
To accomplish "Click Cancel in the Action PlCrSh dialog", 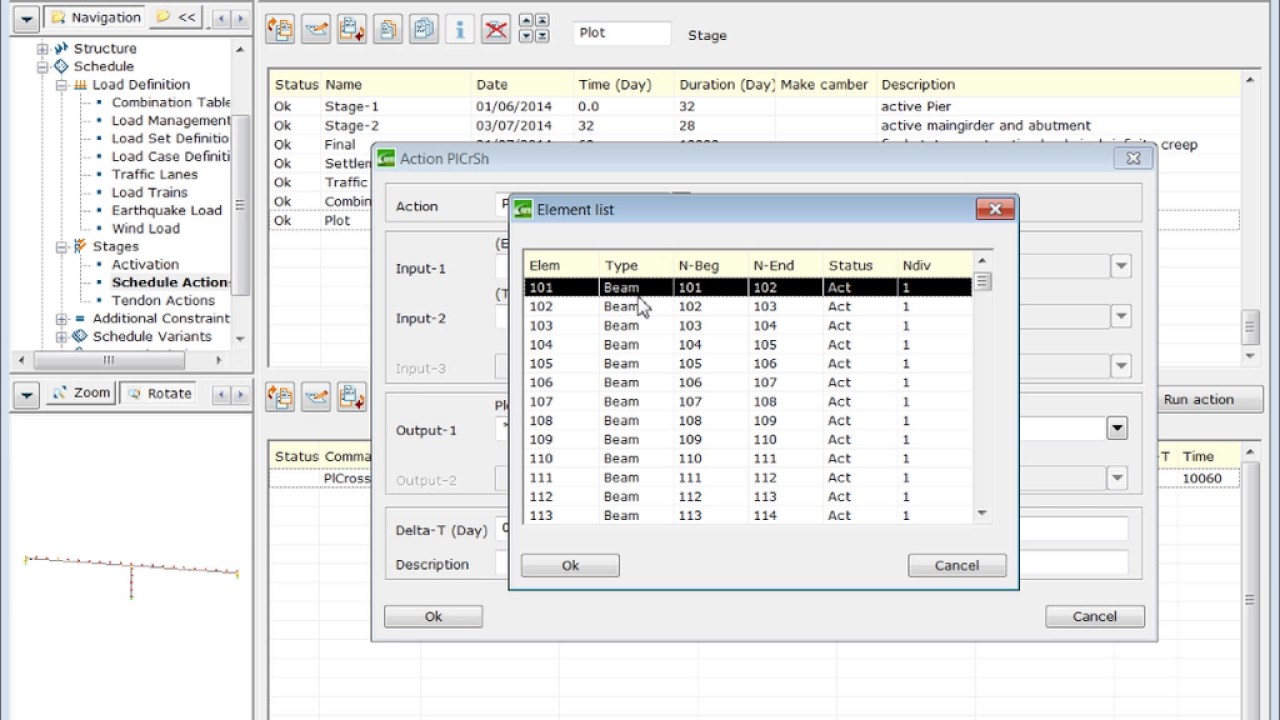I will 1095,616.
